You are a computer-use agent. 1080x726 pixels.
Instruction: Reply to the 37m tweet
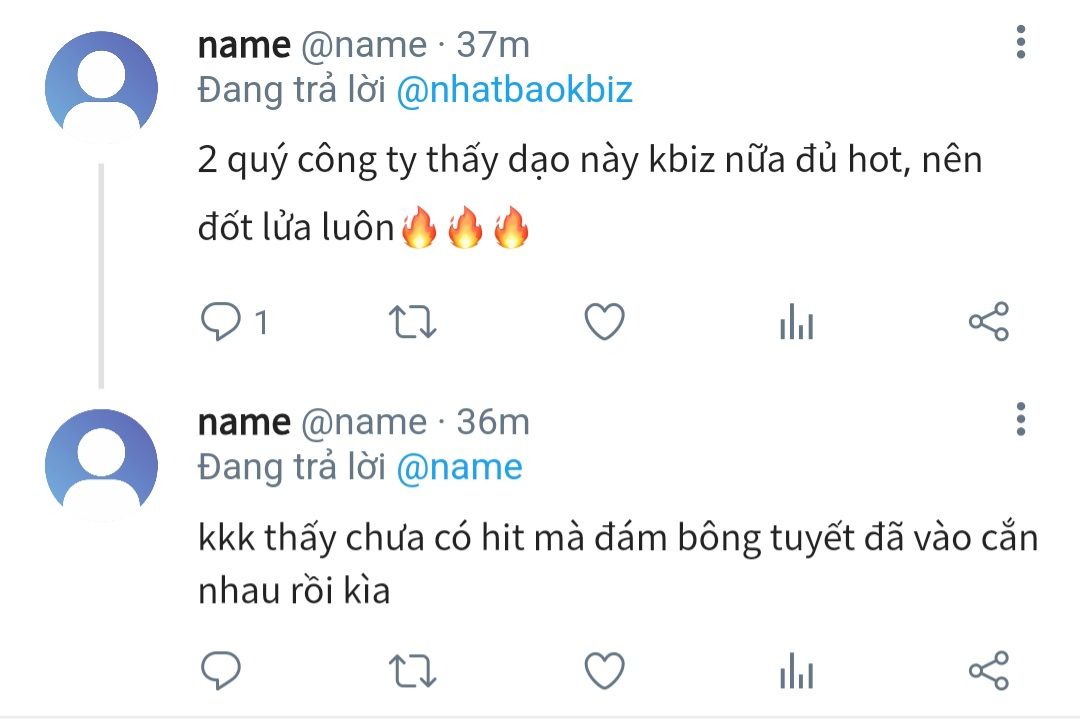[220, 322]
